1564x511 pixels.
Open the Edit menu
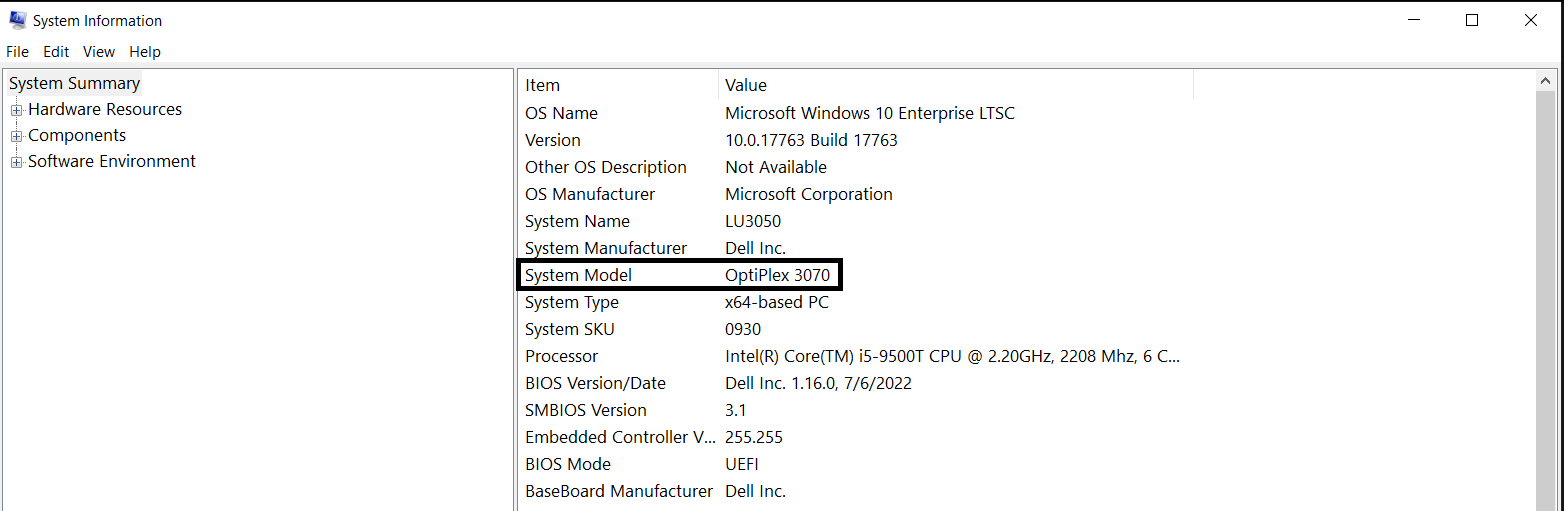click(56, 52)
